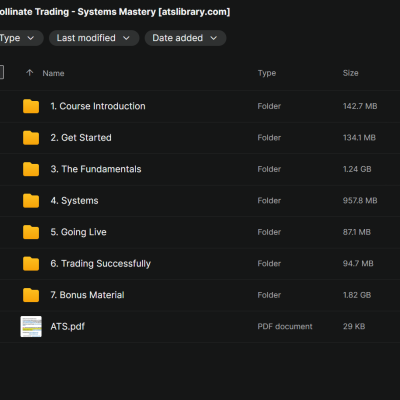Image resolution: width=400 pixels, height=400 pixels.
Task: Click the folder icon for 7. Bonus Material
Action: pos(31,295)
